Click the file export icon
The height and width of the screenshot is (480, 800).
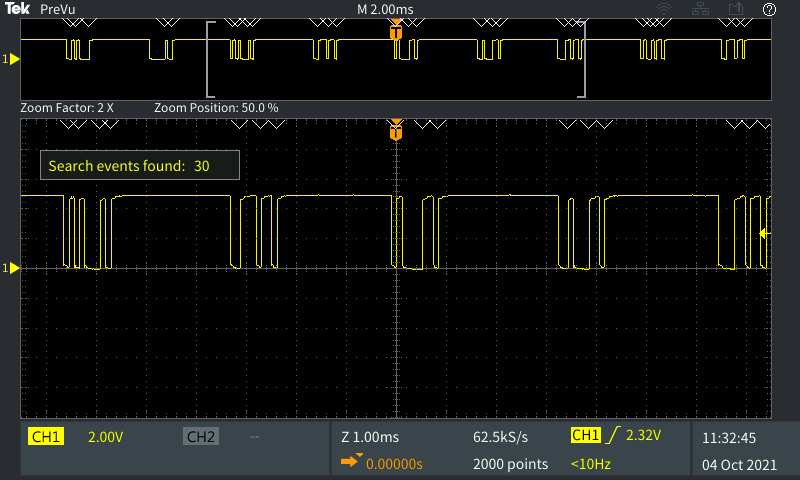[x=736, y=9]
